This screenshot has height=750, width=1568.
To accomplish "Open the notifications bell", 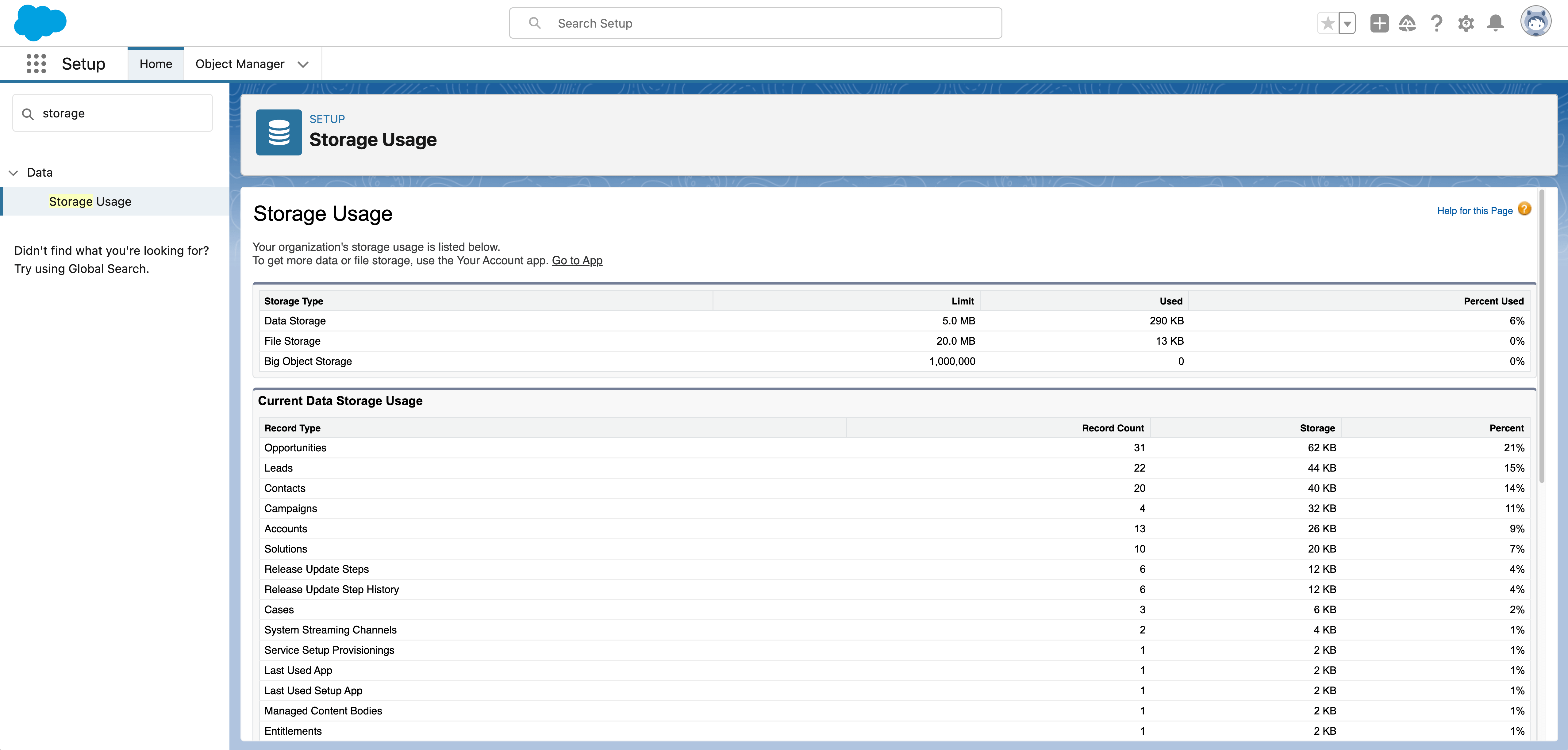I will pyautogui.click(x=1495, y=22).
